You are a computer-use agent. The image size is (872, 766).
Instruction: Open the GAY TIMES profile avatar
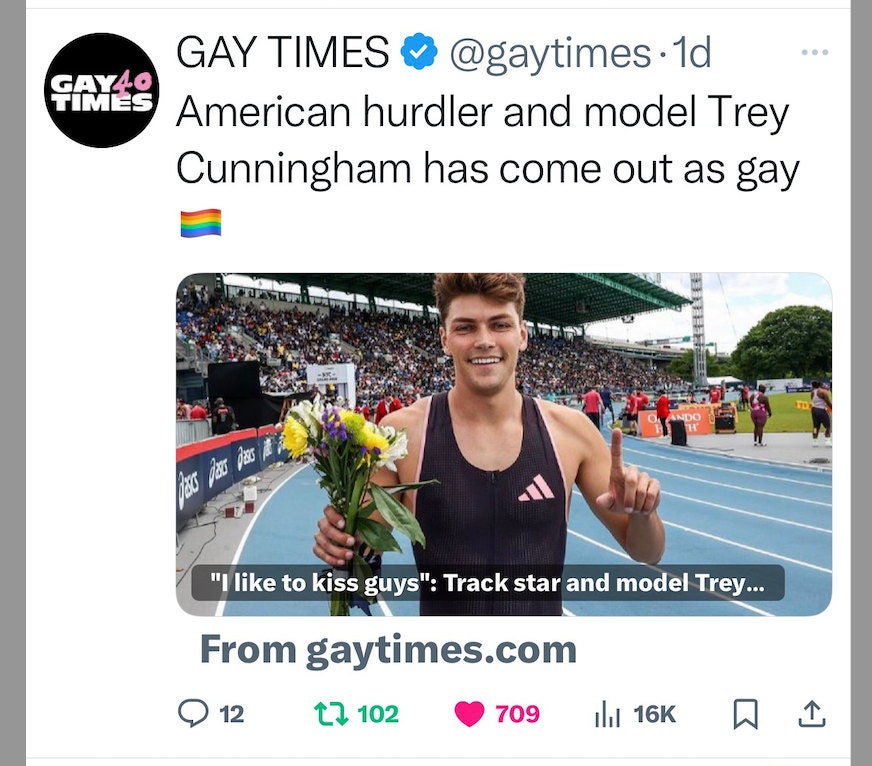[101, 90]
